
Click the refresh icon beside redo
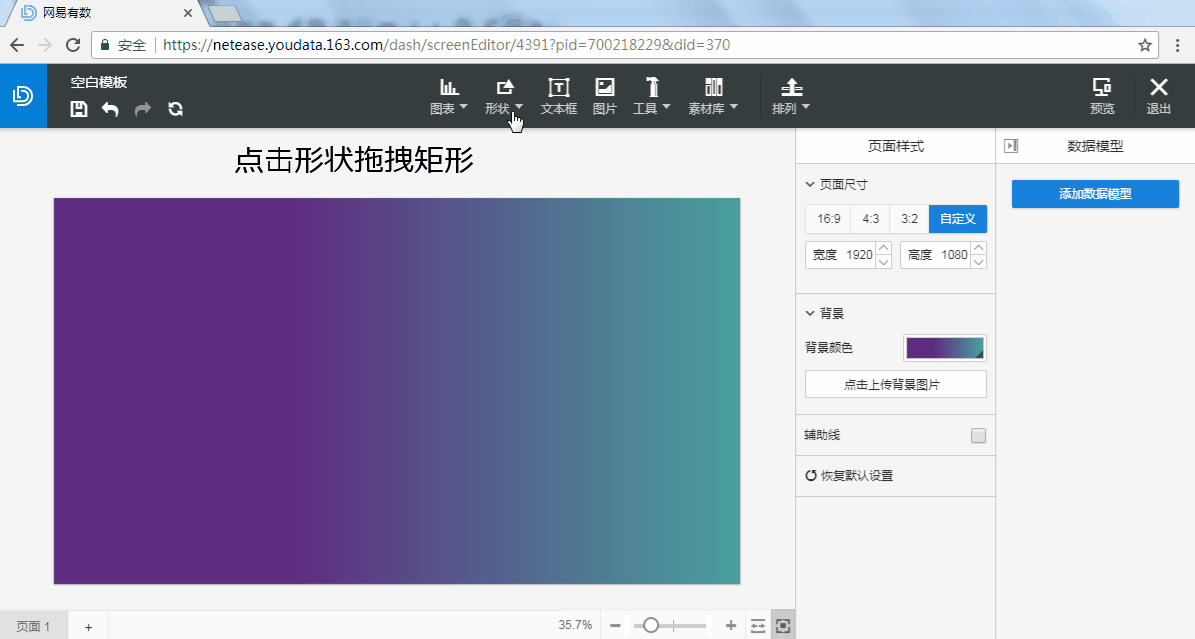(x=175, y=109)
